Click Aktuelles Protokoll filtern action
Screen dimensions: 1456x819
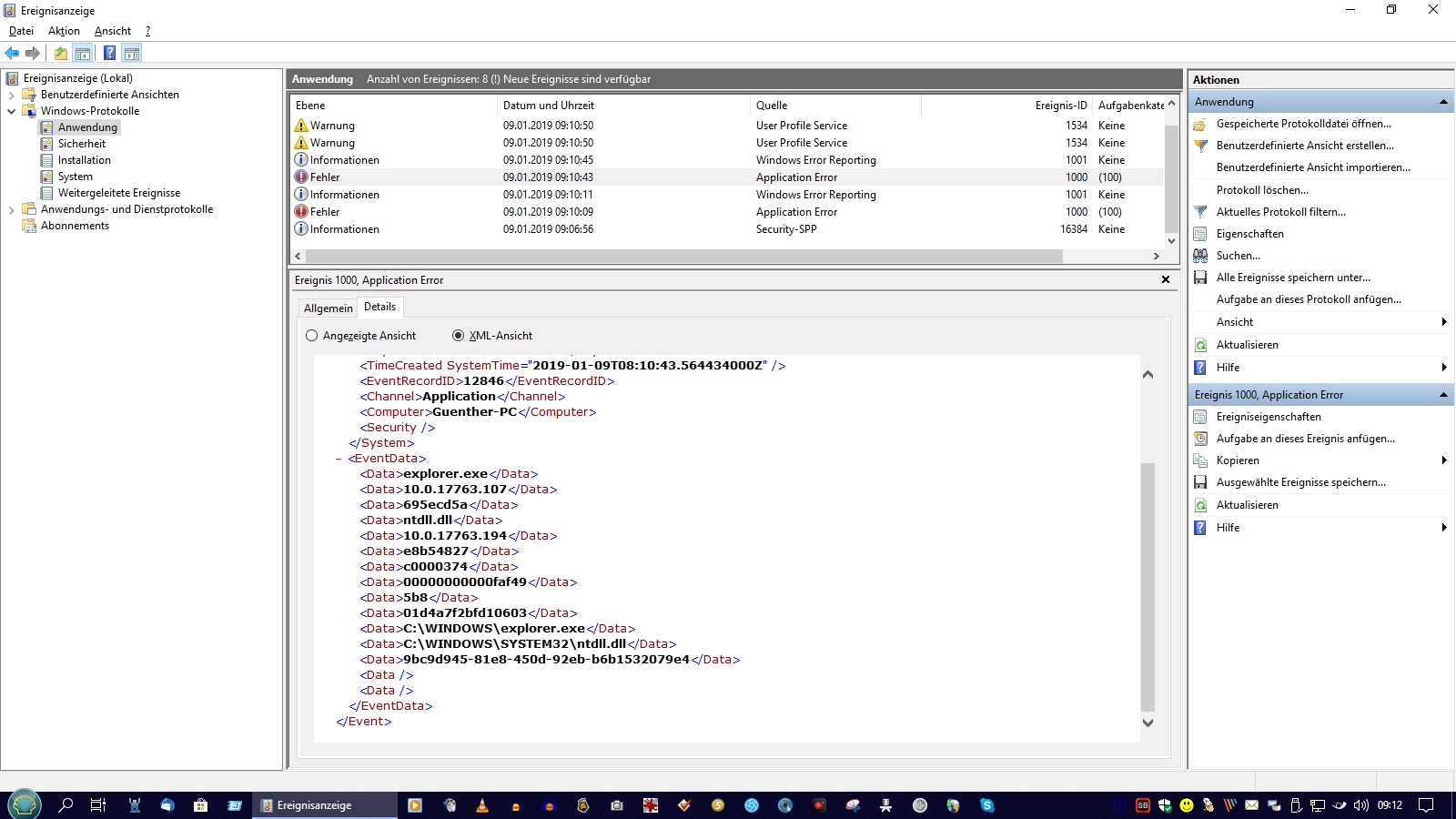[x=1280, y=212]
